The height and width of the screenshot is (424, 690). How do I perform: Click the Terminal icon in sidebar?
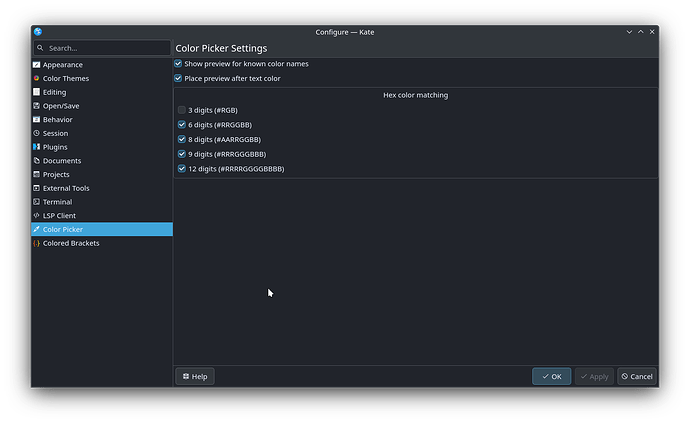[x=37, y=201]
